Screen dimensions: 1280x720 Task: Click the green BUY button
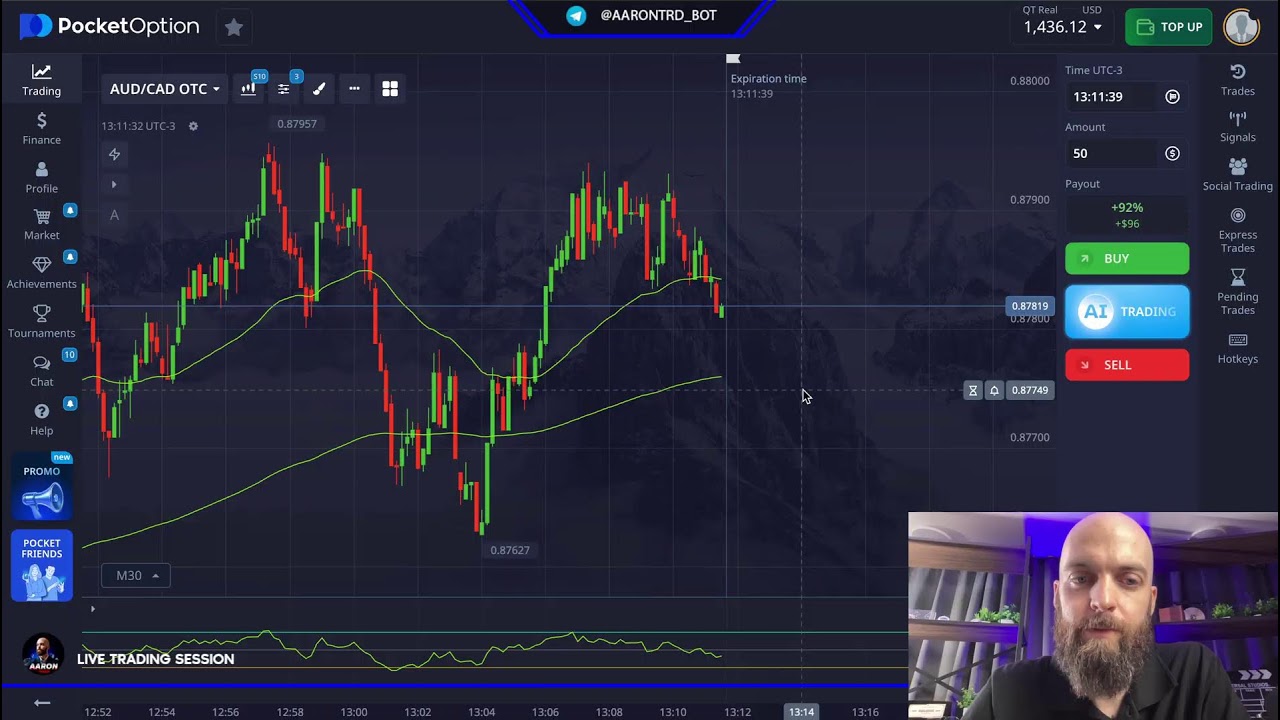coord(1127,258)
